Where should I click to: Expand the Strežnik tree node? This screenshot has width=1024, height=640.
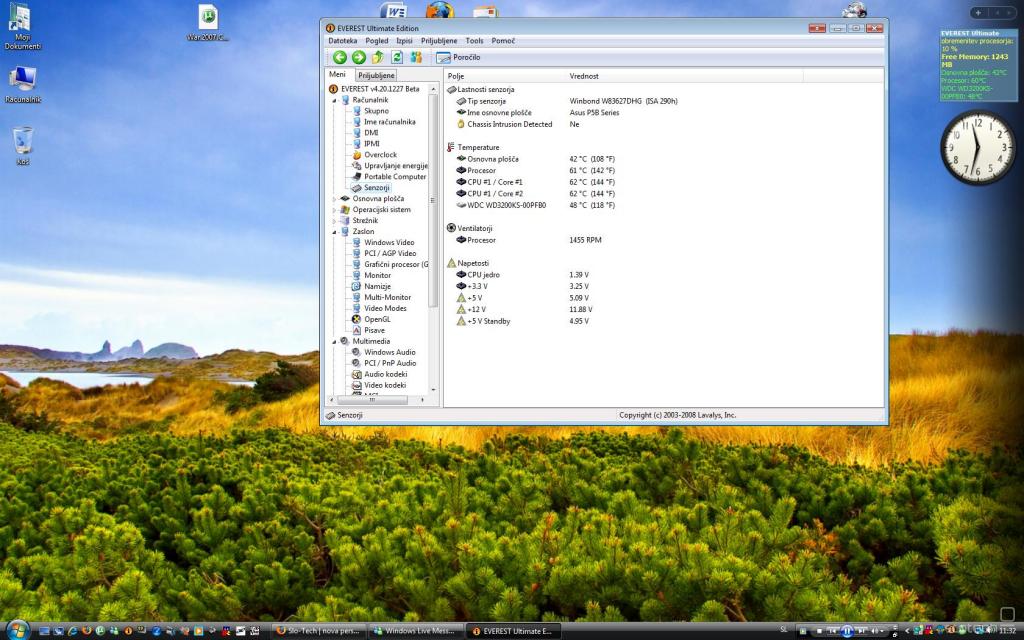[334, 221]
